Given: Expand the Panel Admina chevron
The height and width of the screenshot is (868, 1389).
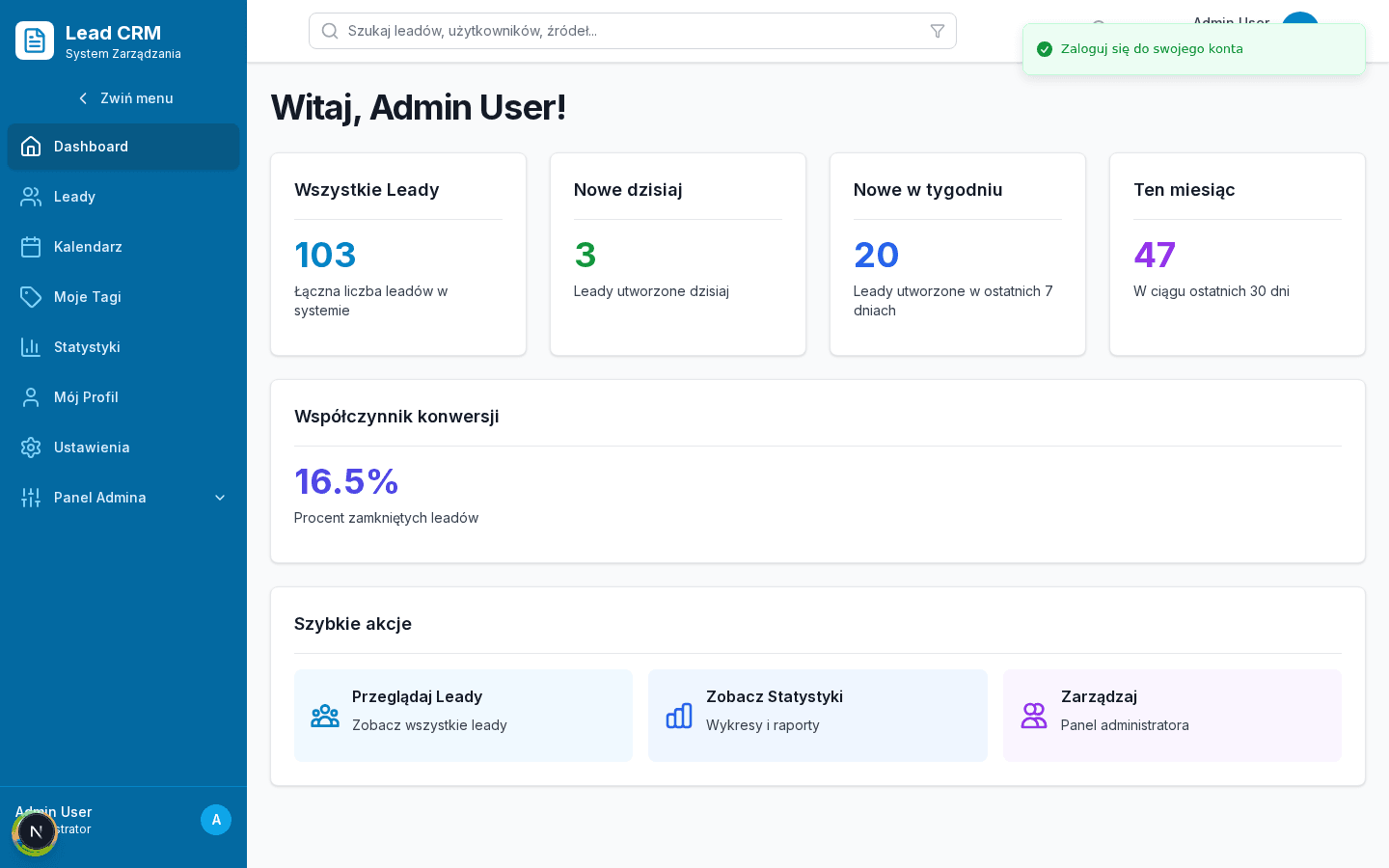Looking at the screenshot, I should pyautogui.click(x=220, y=498).
